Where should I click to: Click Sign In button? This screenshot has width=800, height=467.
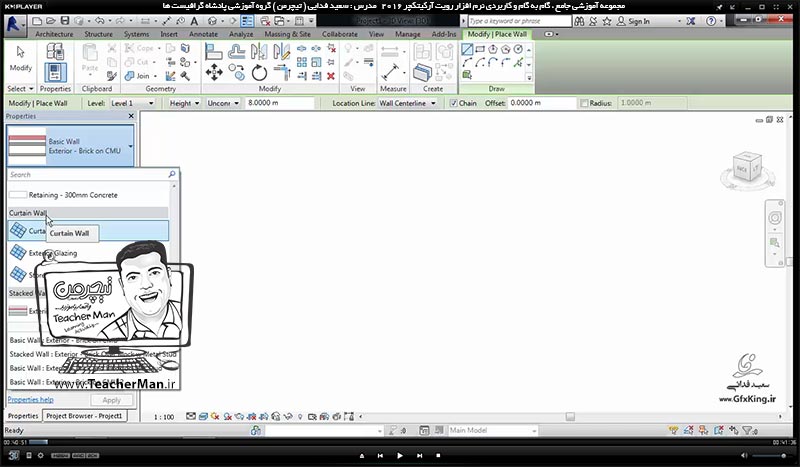pos(633,21)
